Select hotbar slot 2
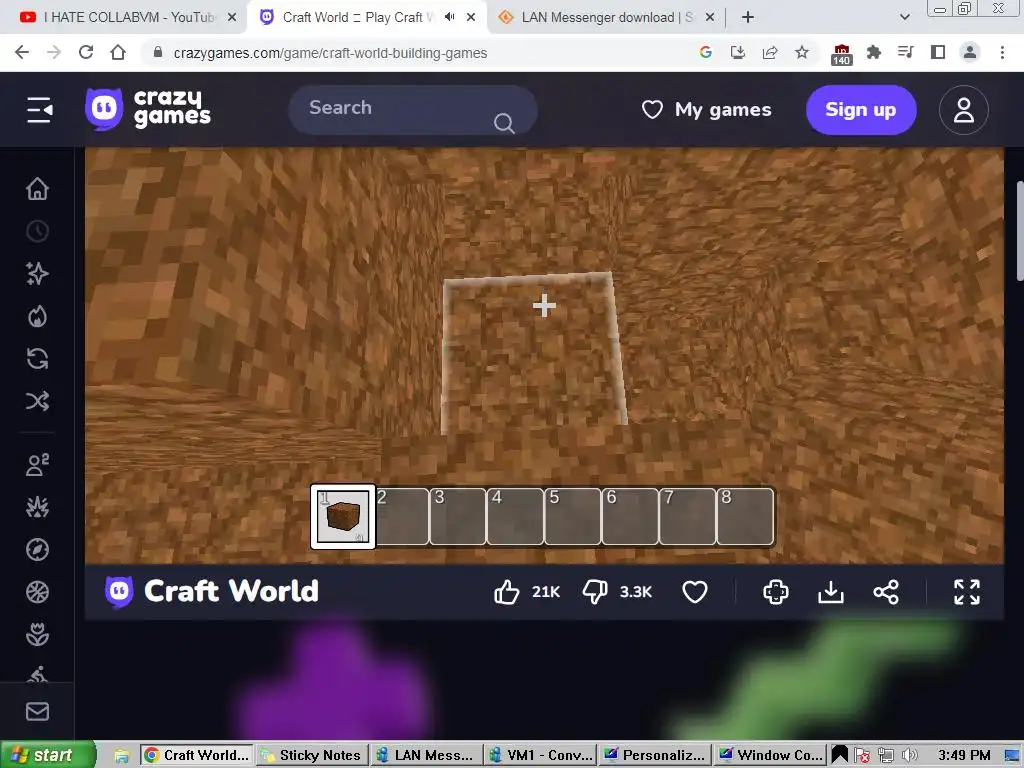 (x=402, y=517)
